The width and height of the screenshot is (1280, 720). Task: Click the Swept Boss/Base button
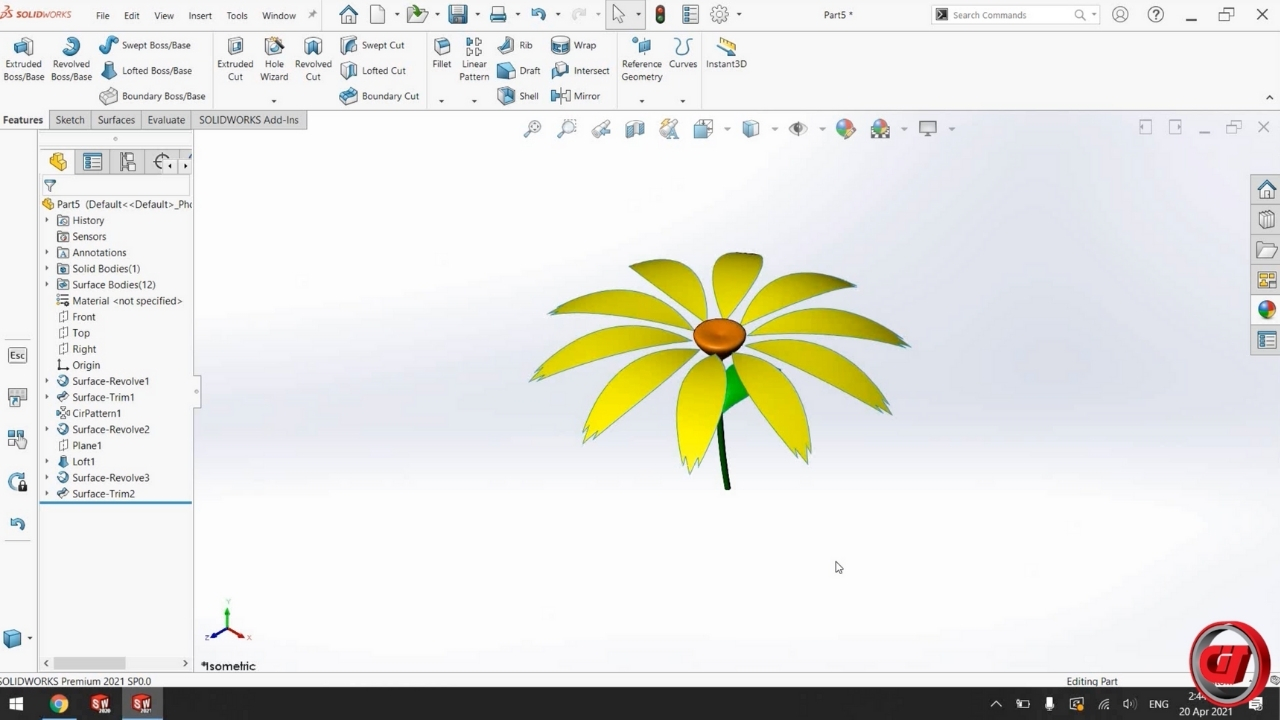click(x=145, y=45)
